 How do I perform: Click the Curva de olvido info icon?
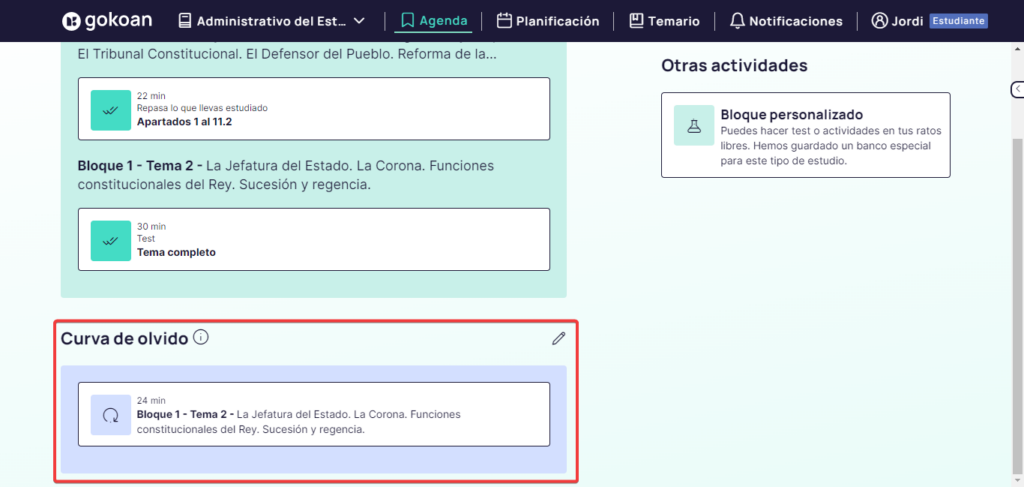tap(201, 338)
